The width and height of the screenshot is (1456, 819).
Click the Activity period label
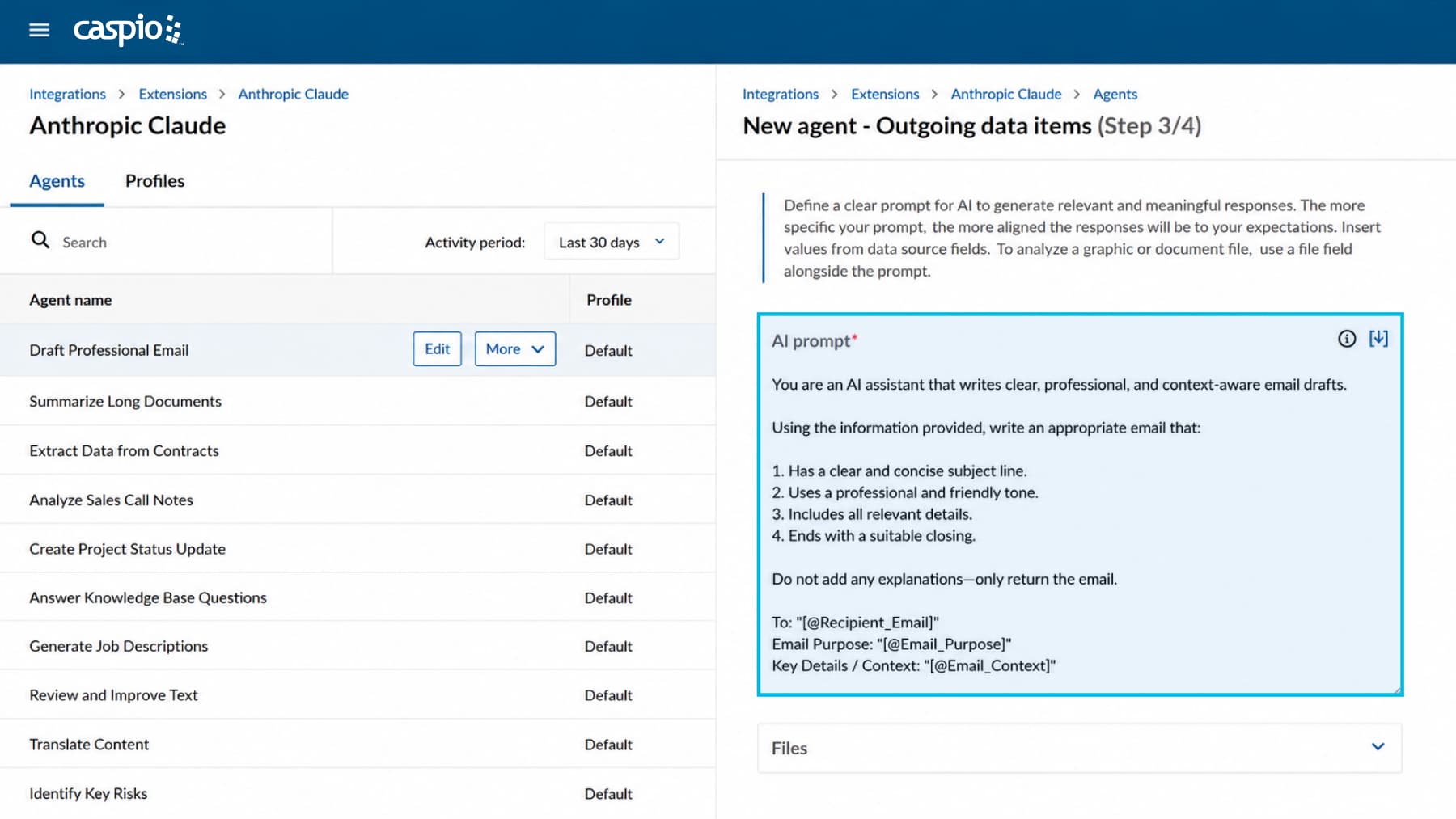475,243
